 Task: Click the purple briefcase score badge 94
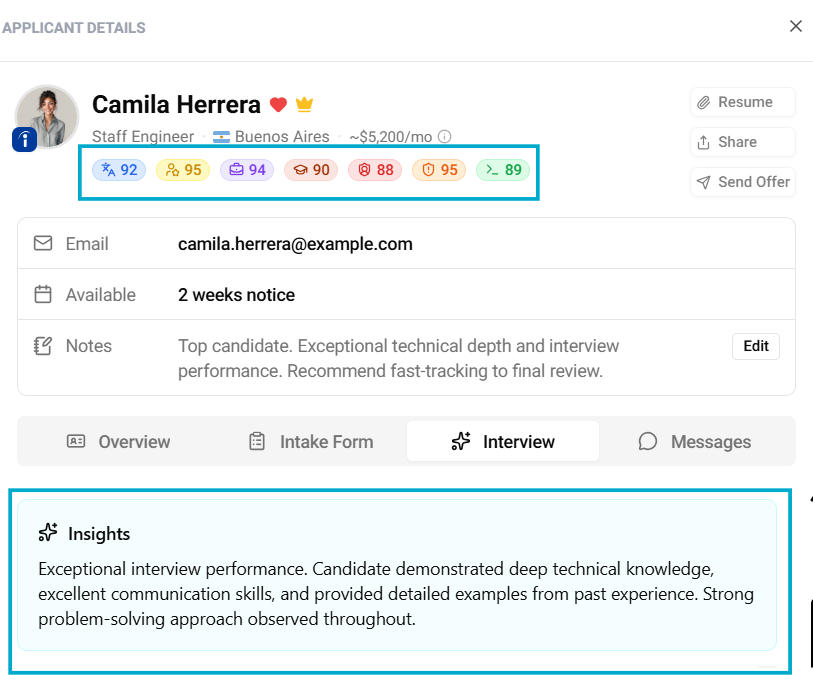click(247, 170)
